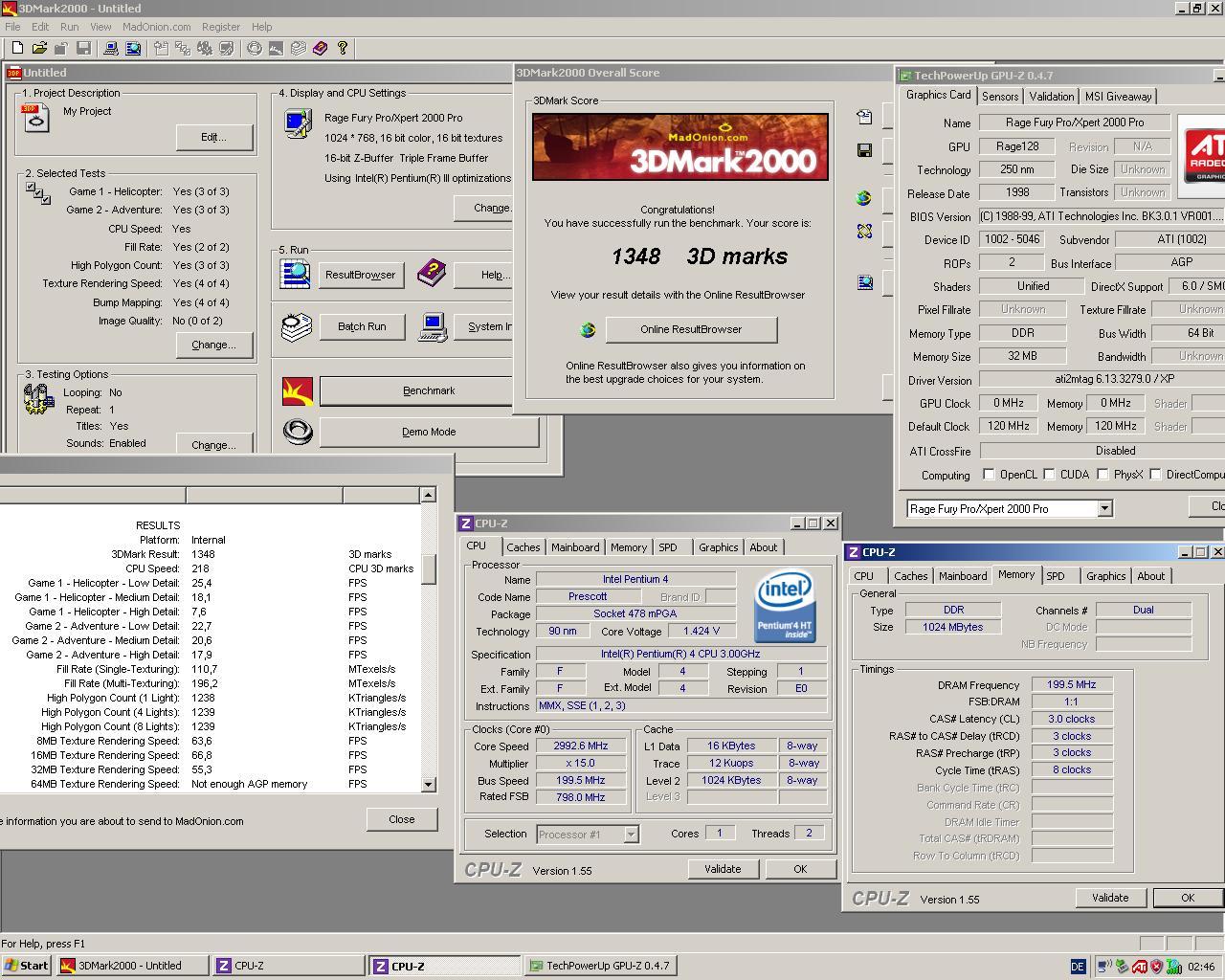The image size is (1225, 980).
Task: Toggle the PhysX checkbox in GPU-Z
Action: 1102,475
